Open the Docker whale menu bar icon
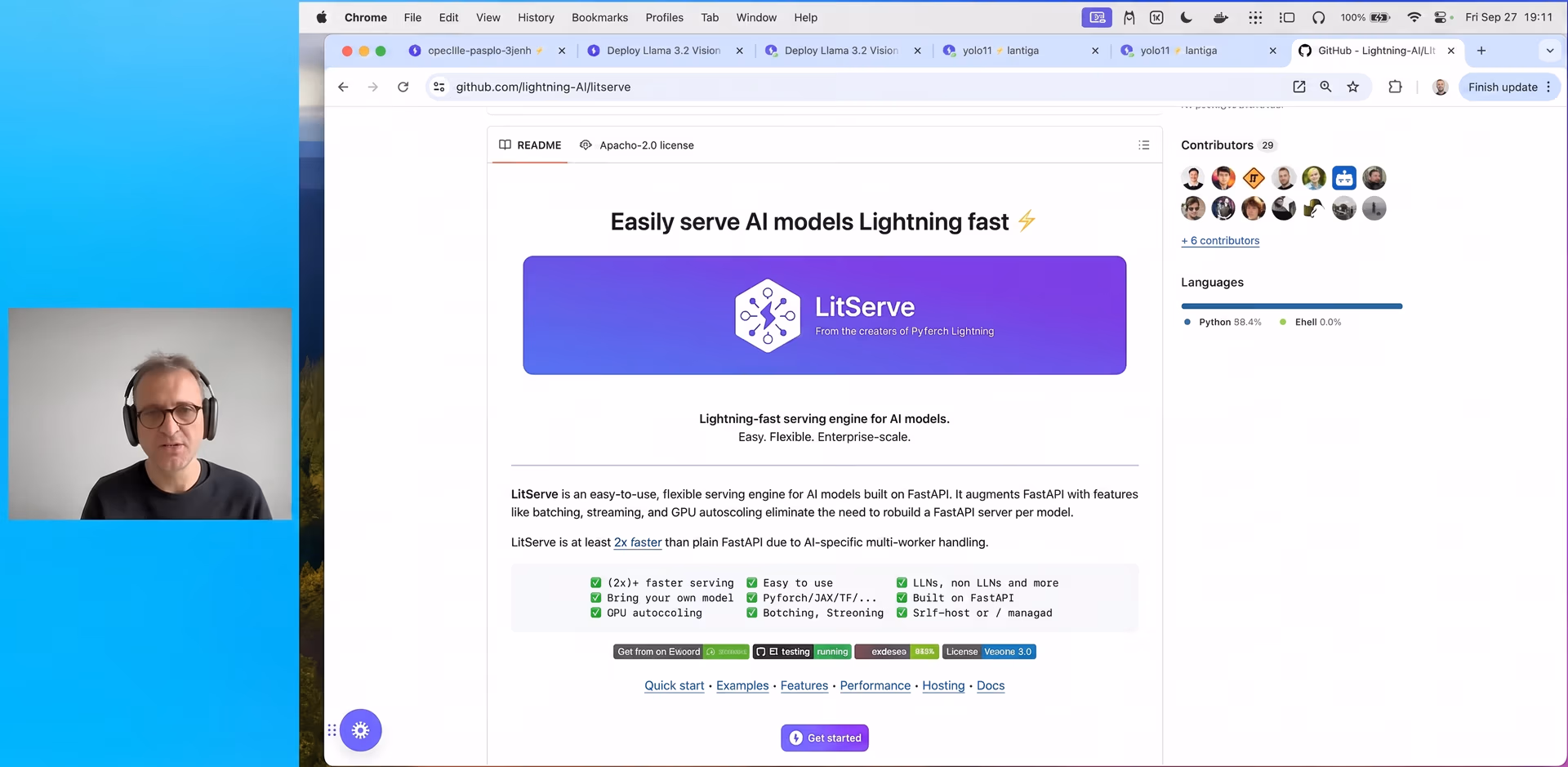 pyautogui.click(x=1221, y=17)
